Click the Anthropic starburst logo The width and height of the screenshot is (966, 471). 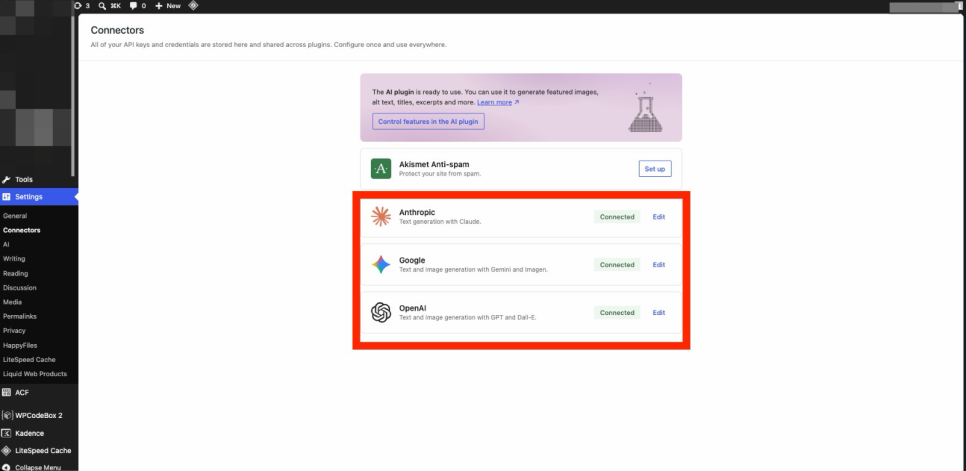pos(381,217)
